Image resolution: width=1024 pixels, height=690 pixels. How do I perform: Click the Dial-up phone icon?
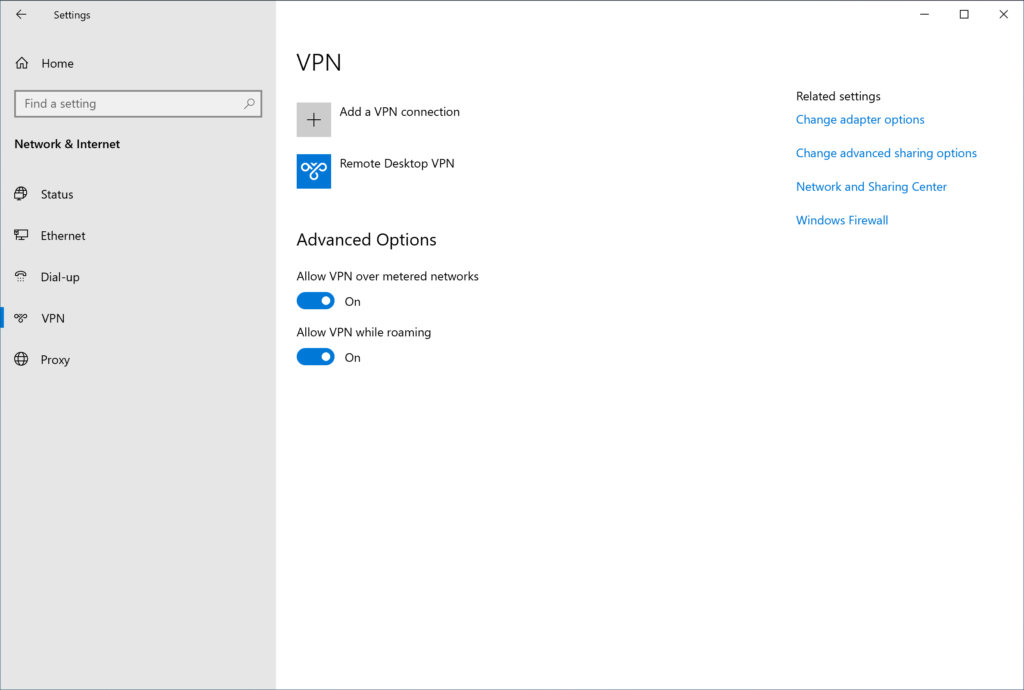pyautogui.click(x=21, y=277)
